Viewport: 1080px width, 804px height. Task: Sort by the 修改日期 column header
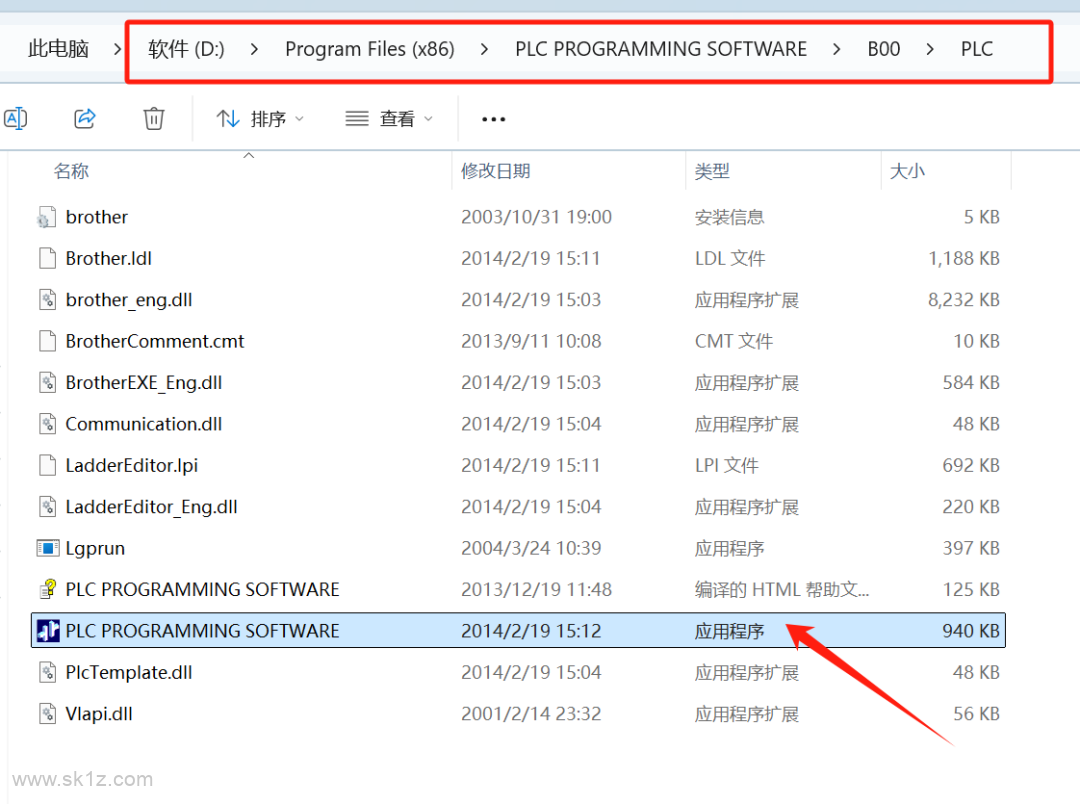click(x=496, y=171)
